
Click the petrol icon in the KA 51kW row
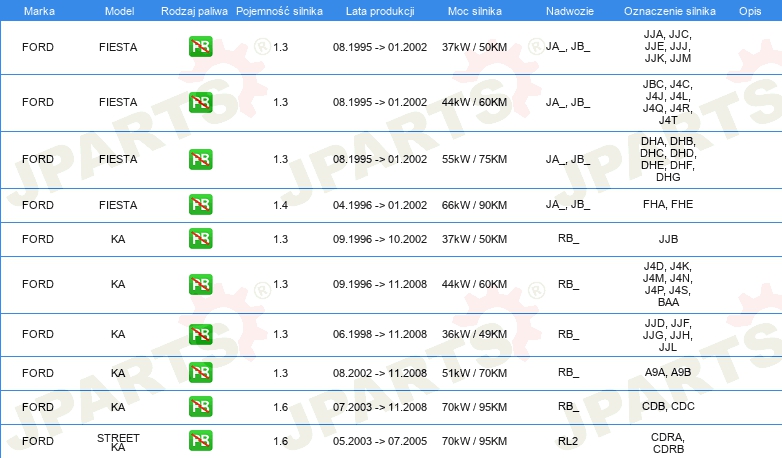[200, 373]
